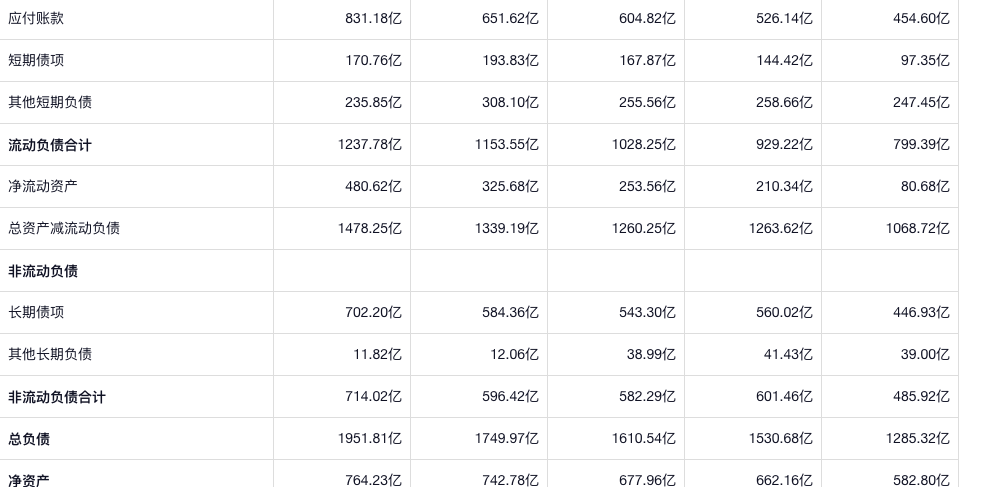The image size is (983, 487).
Task: Click the 1749.97亿 total liabilities cell
Action: pyautogui.click(x=506, y=439)
